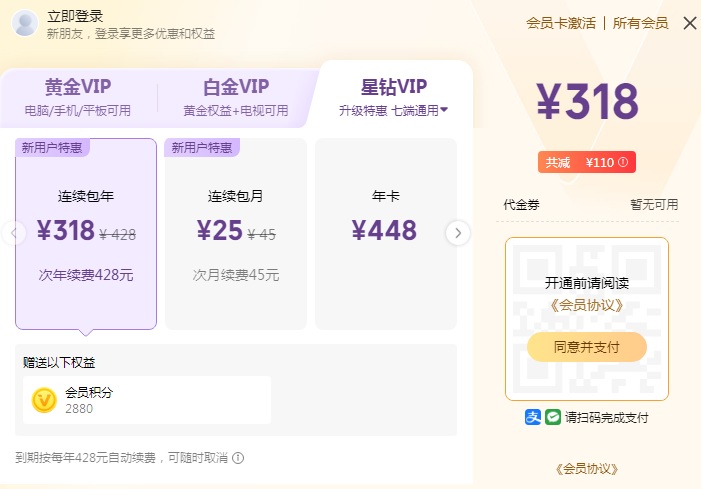This screenshot has height=489, width=701.
Task: Close the membership purchase dialog
Action: pos(690,23)
